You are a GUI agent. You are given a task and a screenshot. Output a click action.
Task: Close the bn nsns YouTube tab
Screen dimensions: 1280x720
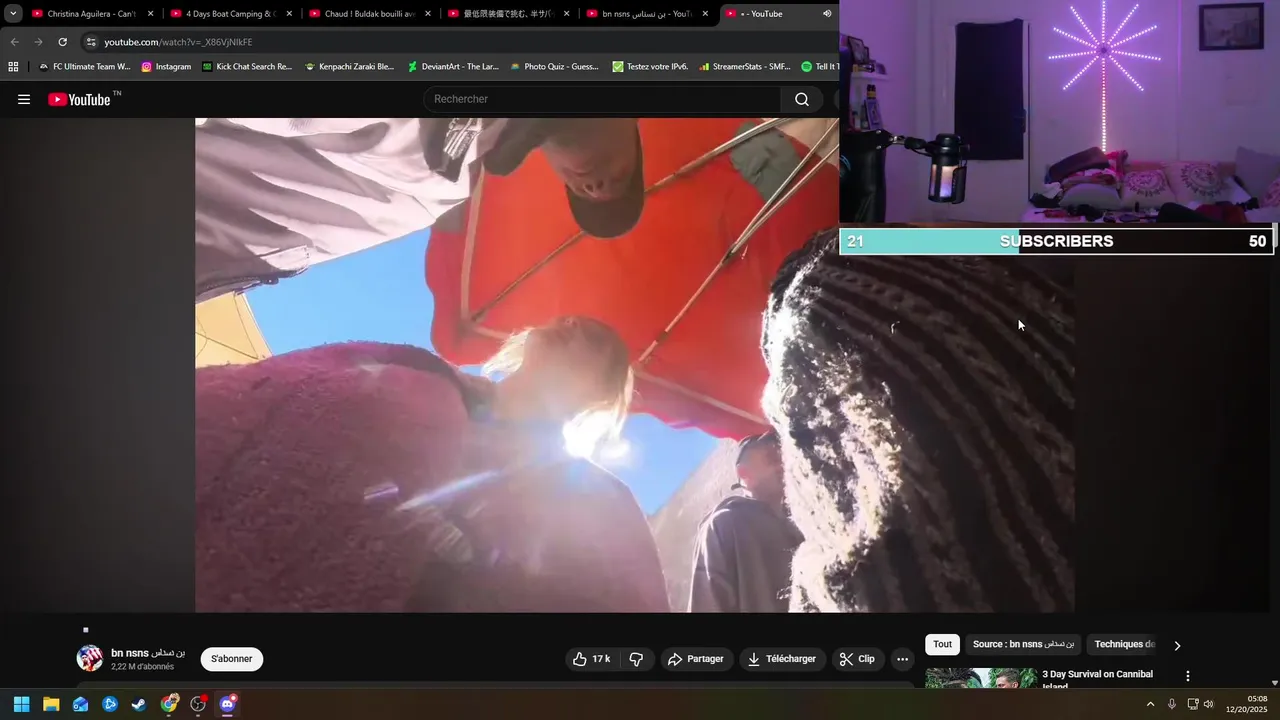(x=705, y=14)
